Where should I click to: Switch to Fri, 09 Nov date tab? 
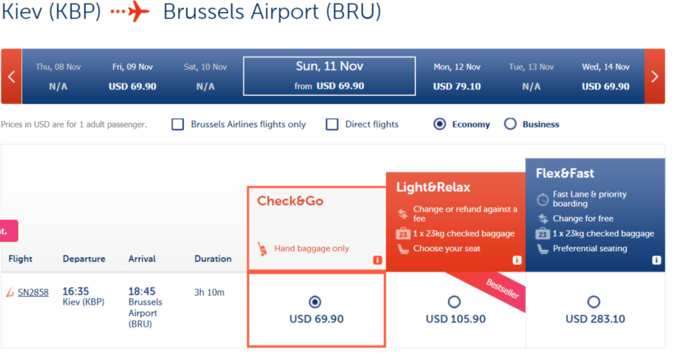point(132,77)
